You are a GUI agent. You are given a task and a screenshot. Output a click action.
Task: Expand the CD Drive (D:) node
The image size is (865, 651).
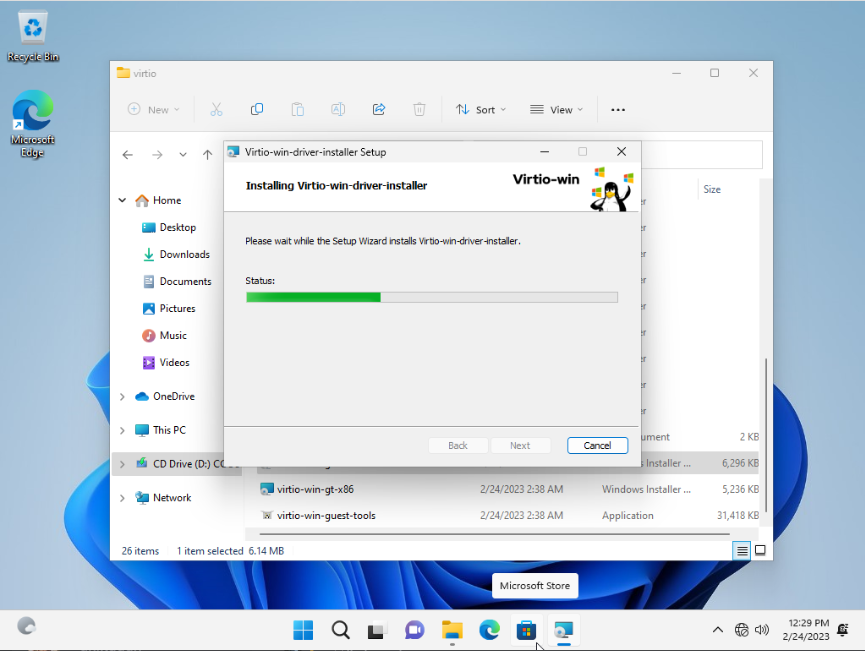tap(122, 464)
